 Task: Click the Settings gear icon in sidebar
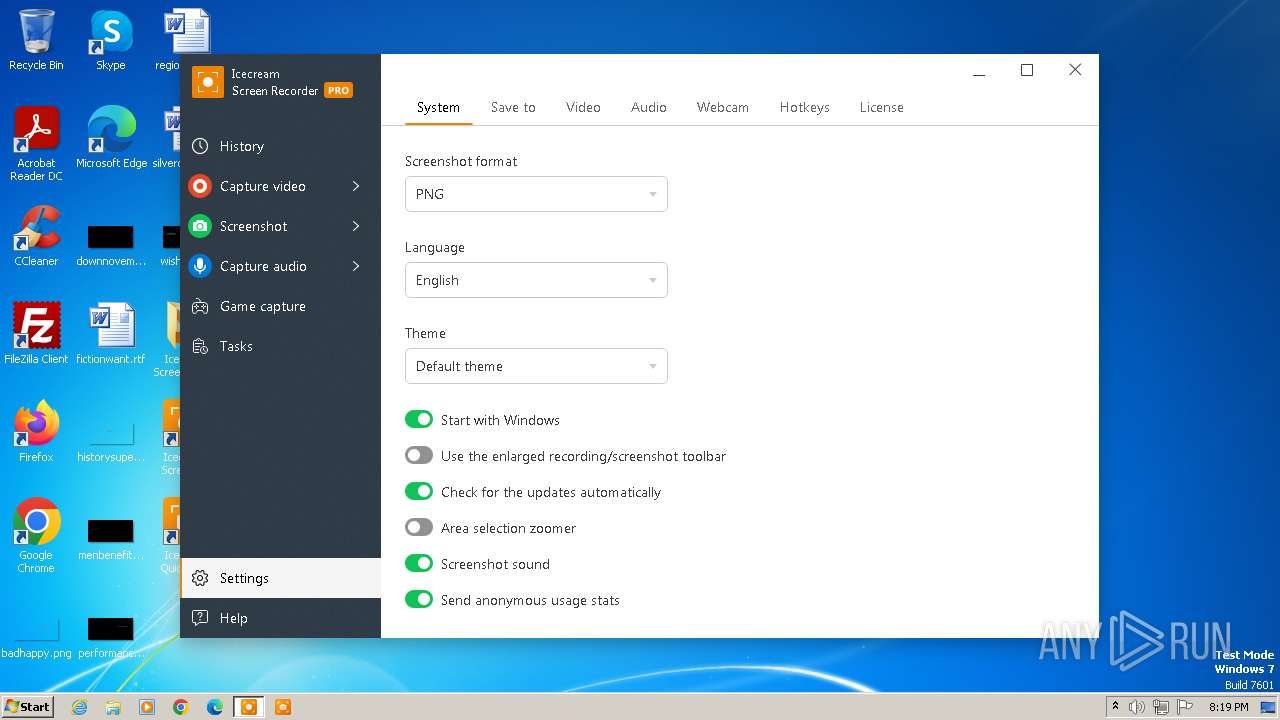(x=200, y=578)
